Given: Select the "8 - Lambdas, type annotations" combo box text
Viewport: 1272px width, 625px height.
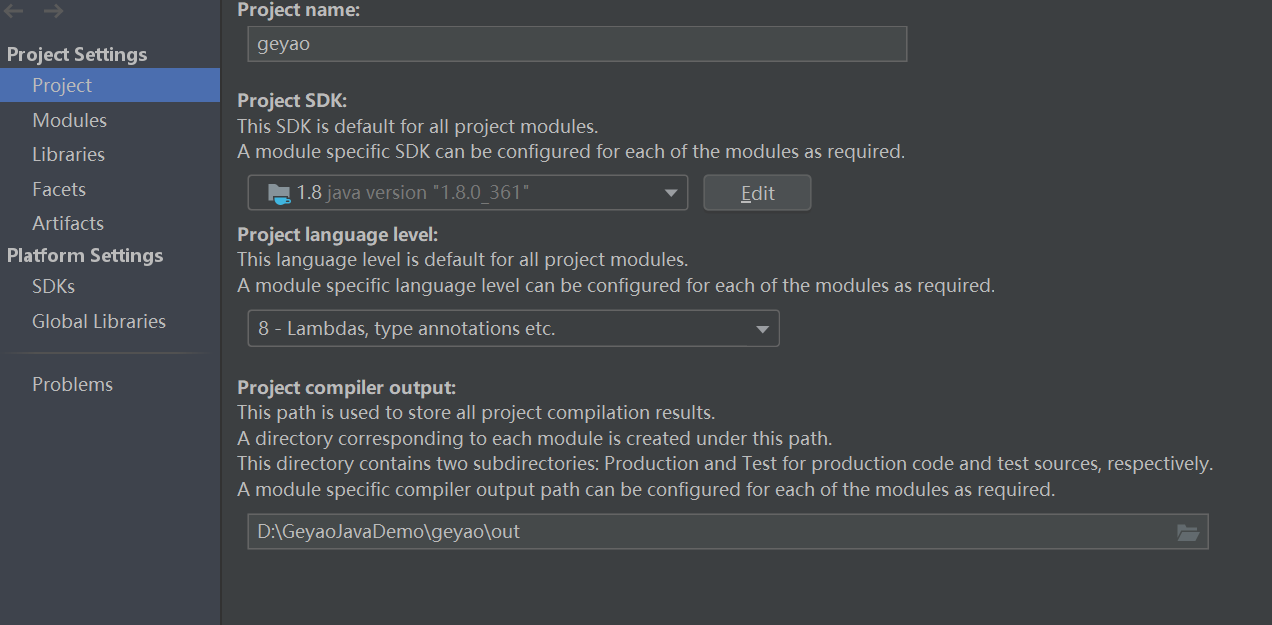Looking at the screenshot, I should pyautogui.click(x=406, y=329).
